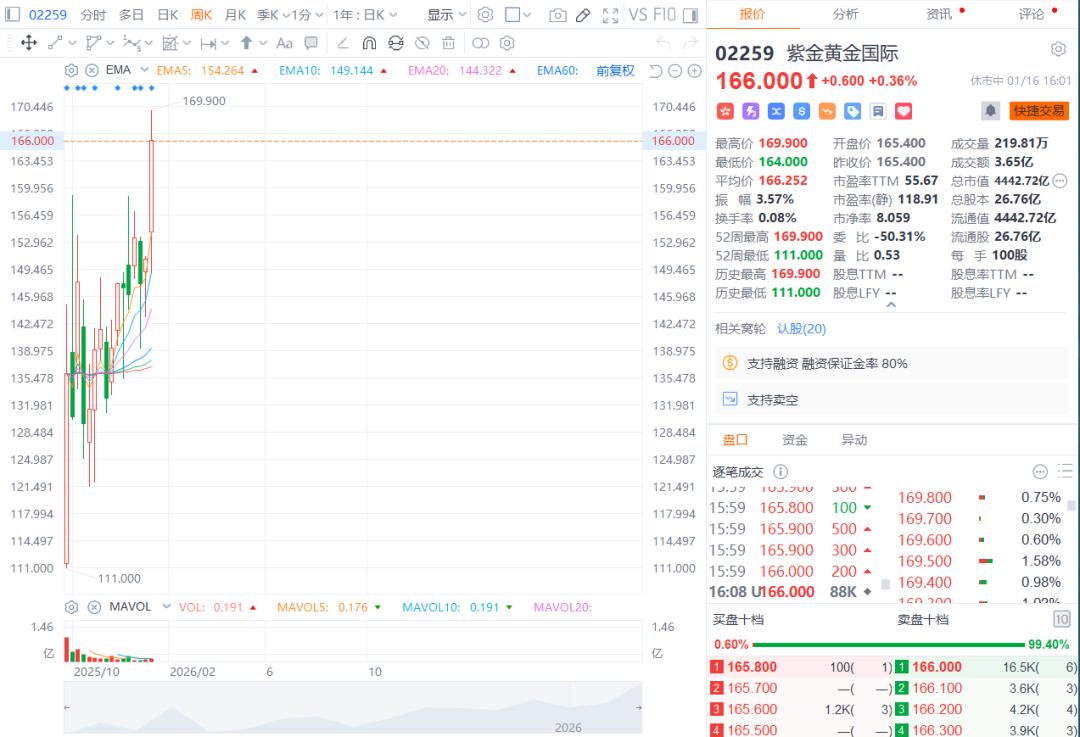1080x737 pixels.
Task: Take a chart screenshot with camera icon
Action: 558,15
